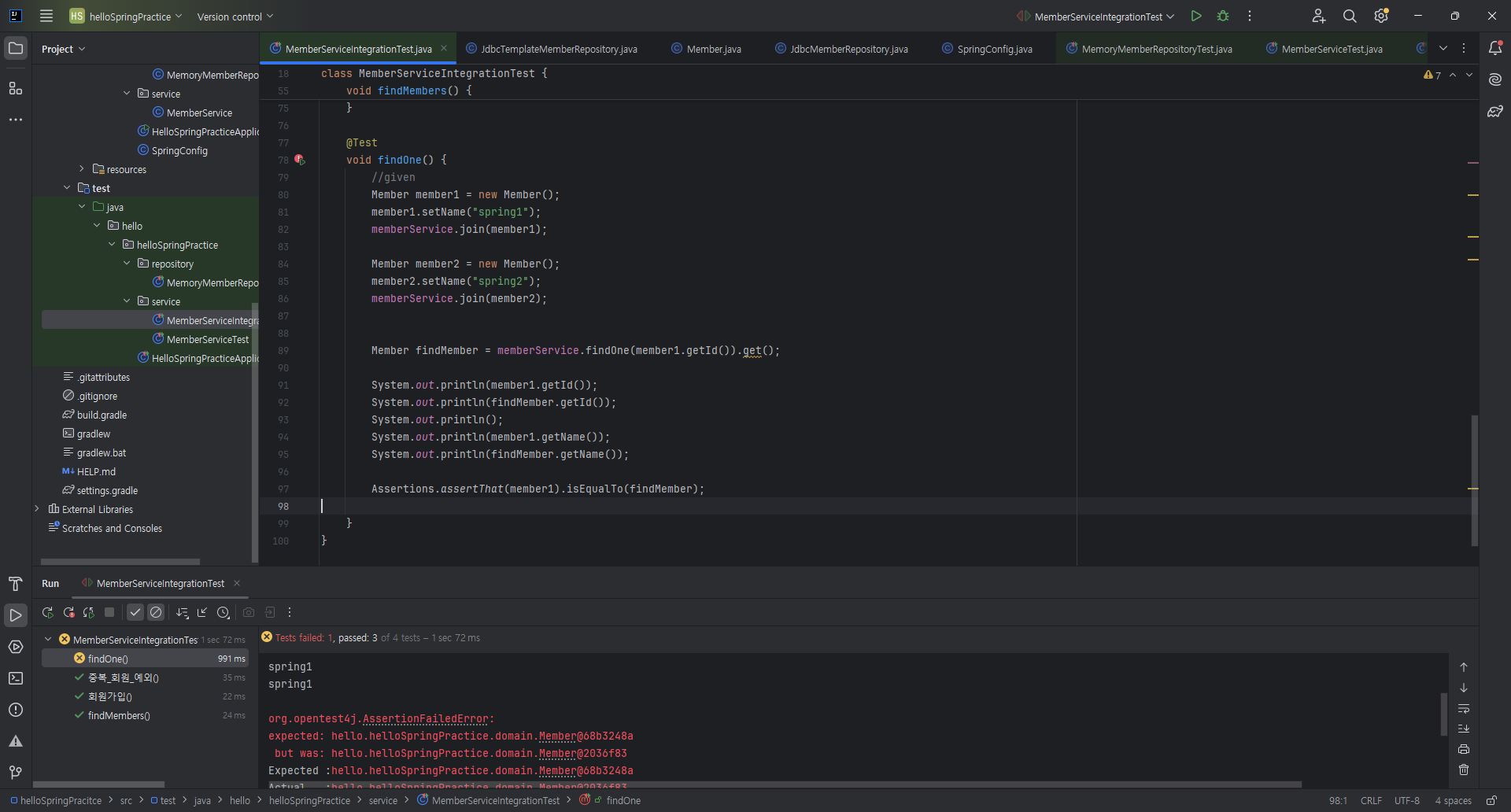Rerun failed tests in Run panel
The height and width of the screenshot is (812, 1511).
pyautogui.click(x=68, y=612)
